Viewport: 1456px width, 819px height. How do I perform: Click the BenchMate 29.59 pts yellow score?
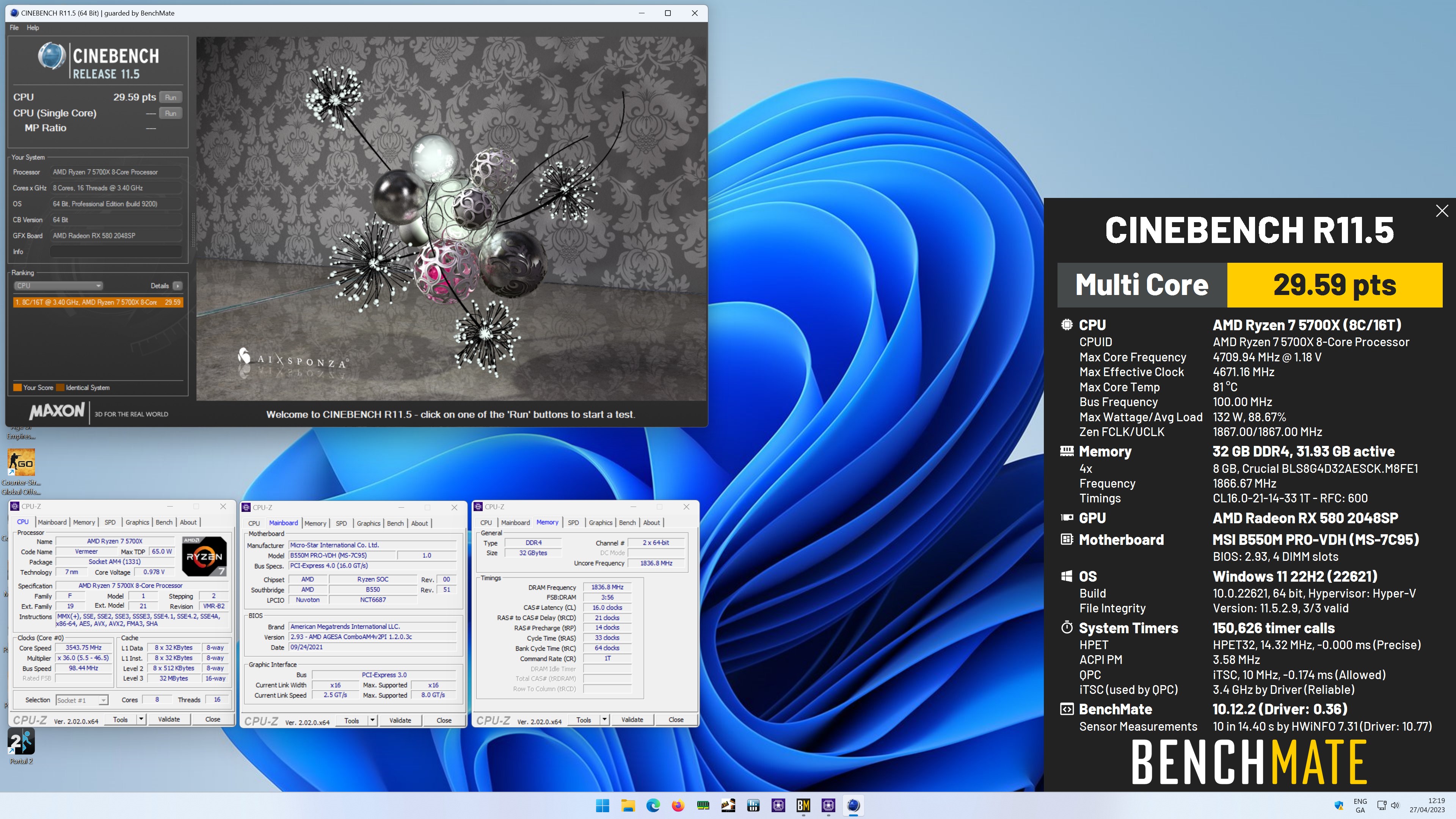coord(1335,285)
